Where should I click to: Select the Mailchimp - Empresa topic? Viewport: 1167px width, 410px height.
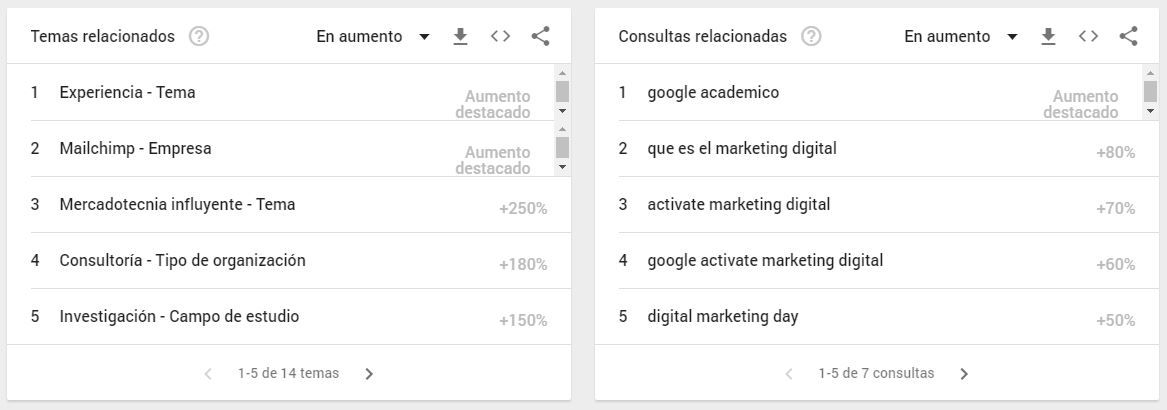[135, 149]
